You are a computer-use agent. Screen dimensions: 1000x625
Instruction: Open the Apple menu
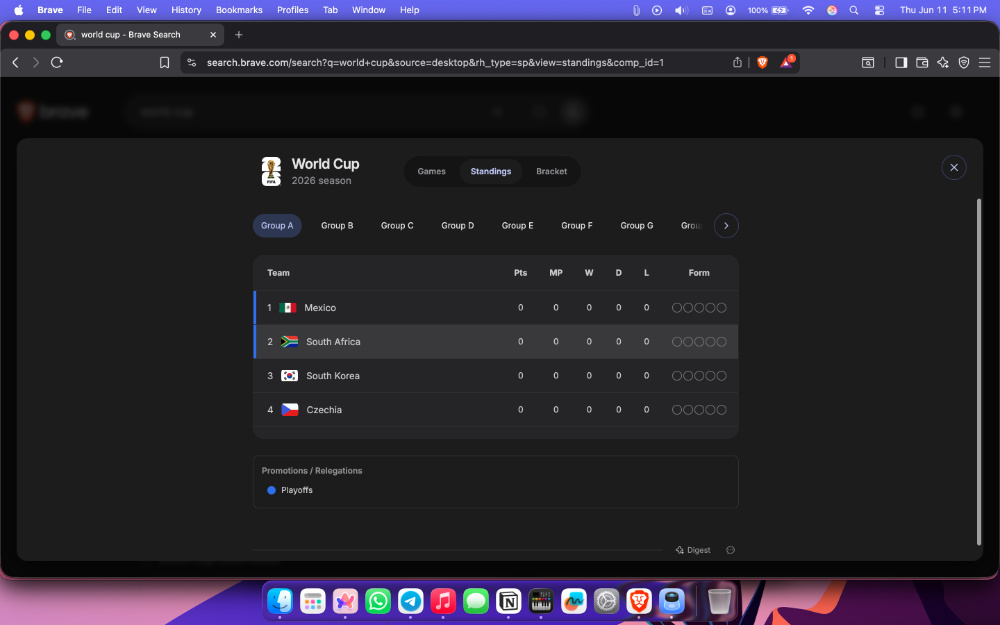click(18, 10)
